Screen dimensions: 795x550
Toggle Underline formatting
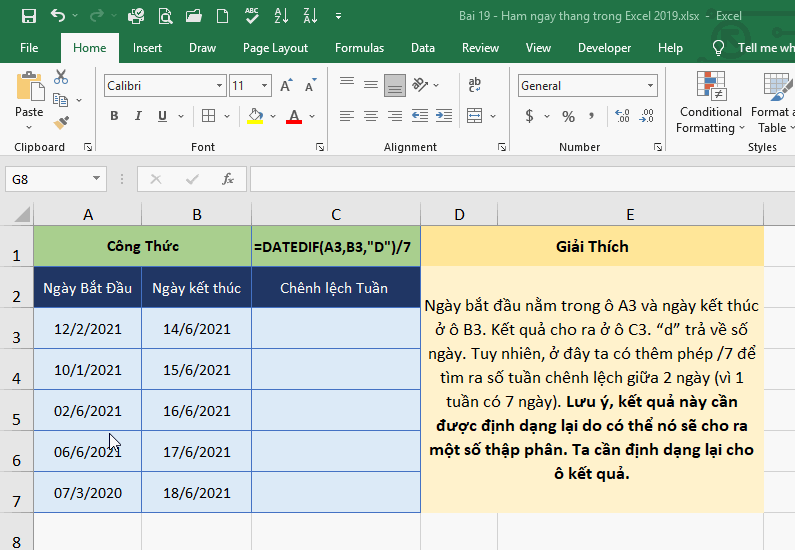tap(162, 116)
